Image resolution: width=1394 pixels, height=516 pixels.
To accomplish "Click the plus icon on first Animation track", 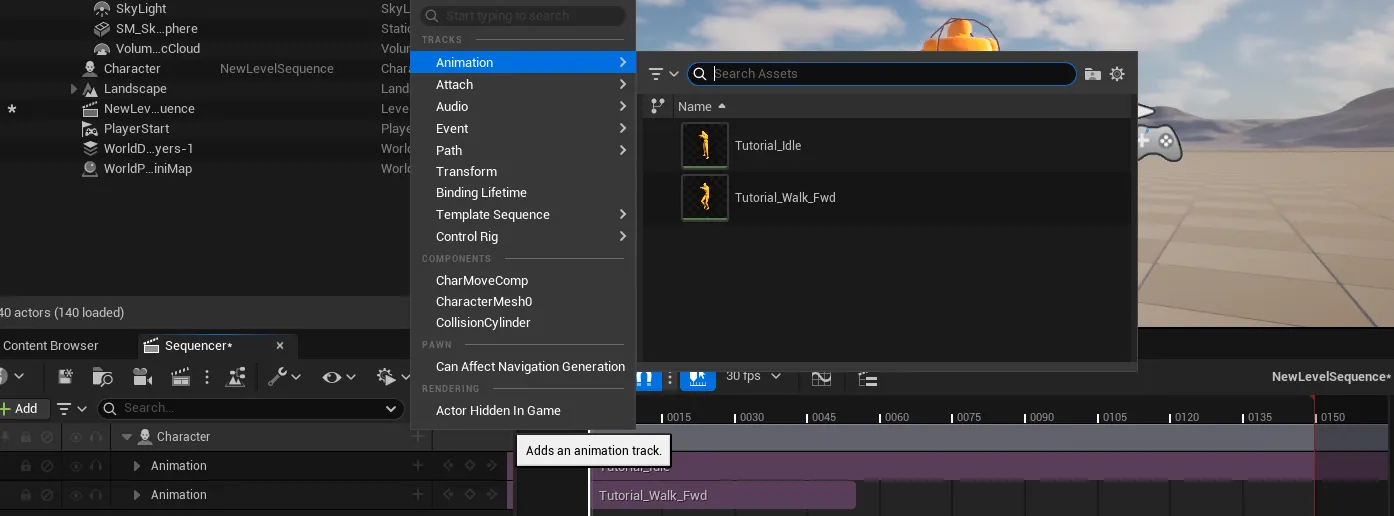I will click(x=418, y=466).
